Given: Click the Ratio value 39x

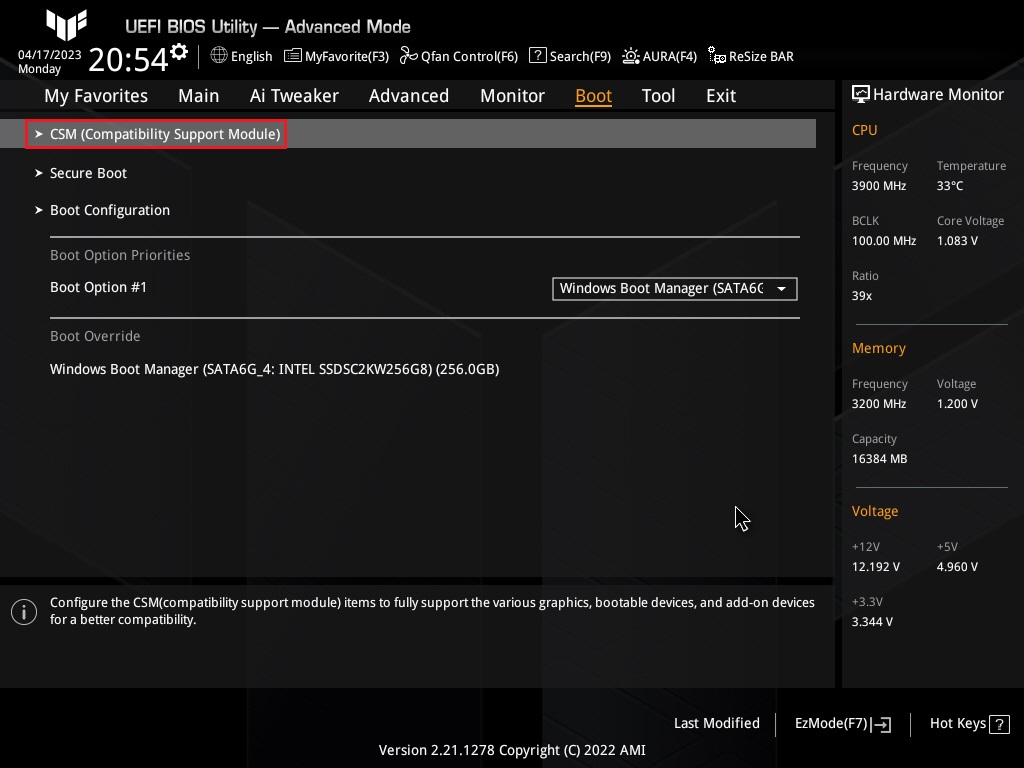Looking at the screenshot, I should (861, 296).
